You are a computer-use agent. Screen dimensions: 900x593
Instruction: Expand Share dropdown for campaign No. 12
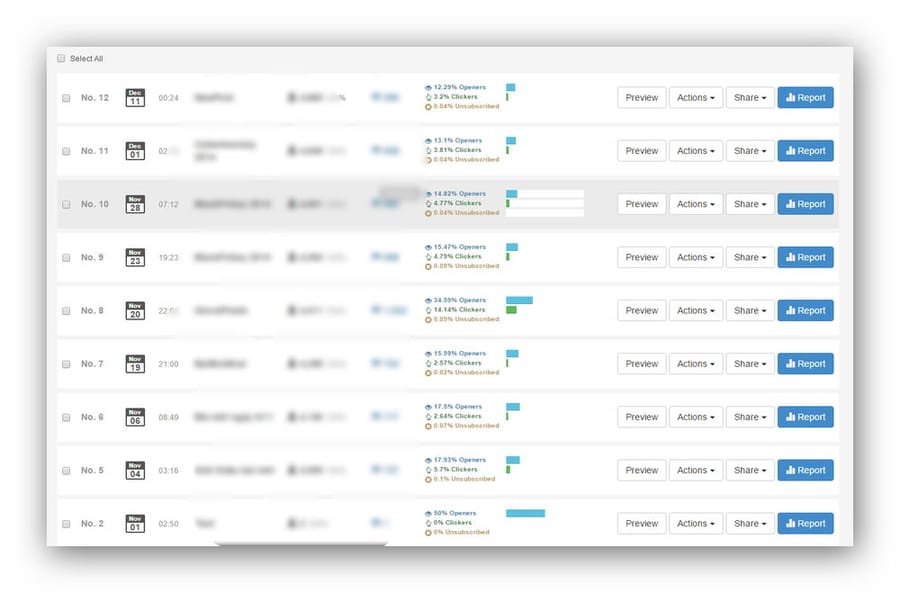click(750, 98)
